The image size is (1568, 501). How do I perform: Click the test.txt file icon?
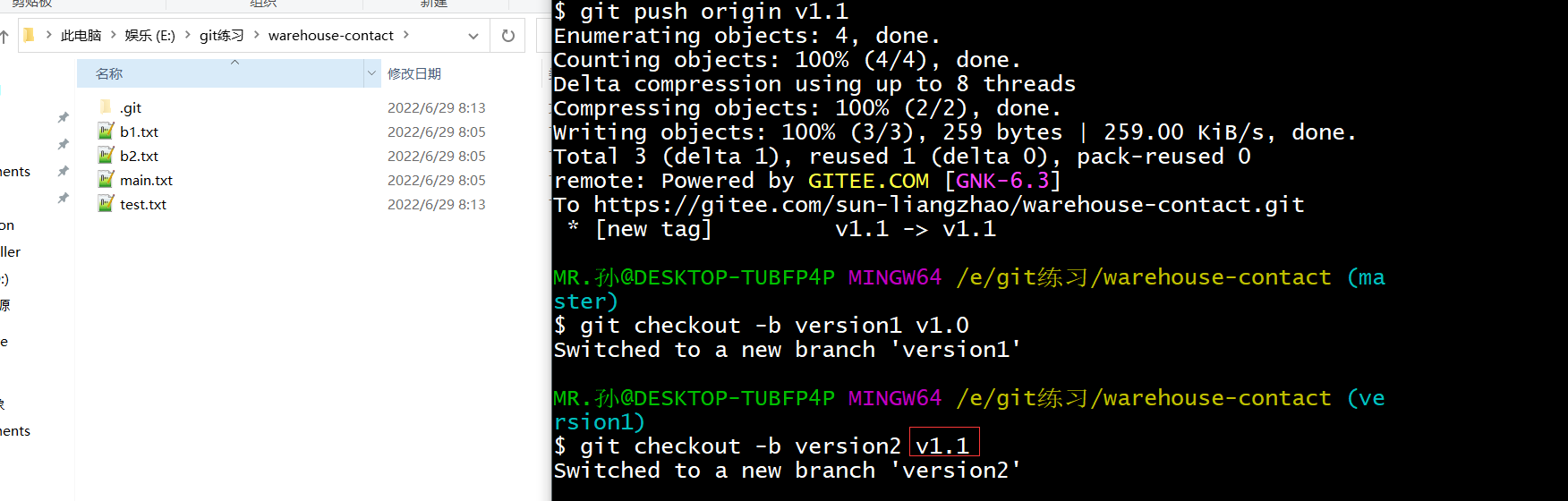coord(106,204)
